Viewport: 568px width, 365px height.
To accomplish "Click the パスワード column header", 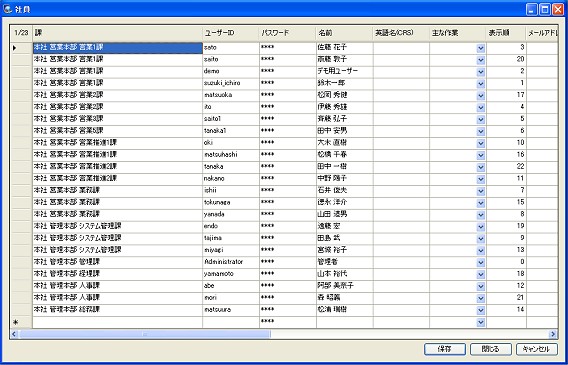I will click(x=288, y=34).
